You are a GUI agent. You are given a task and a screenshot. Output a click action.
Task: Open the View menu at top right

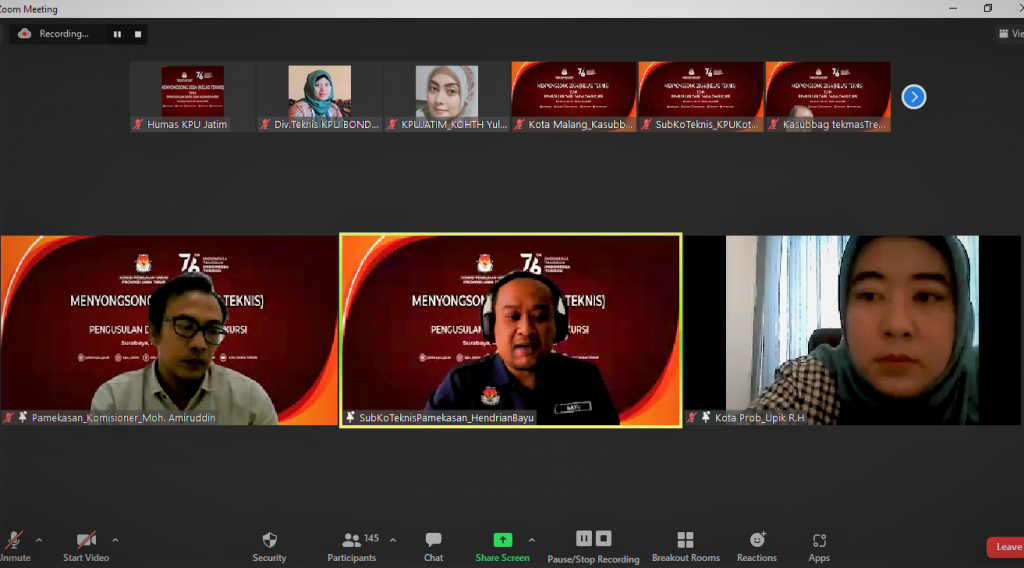click(1009, 34)
